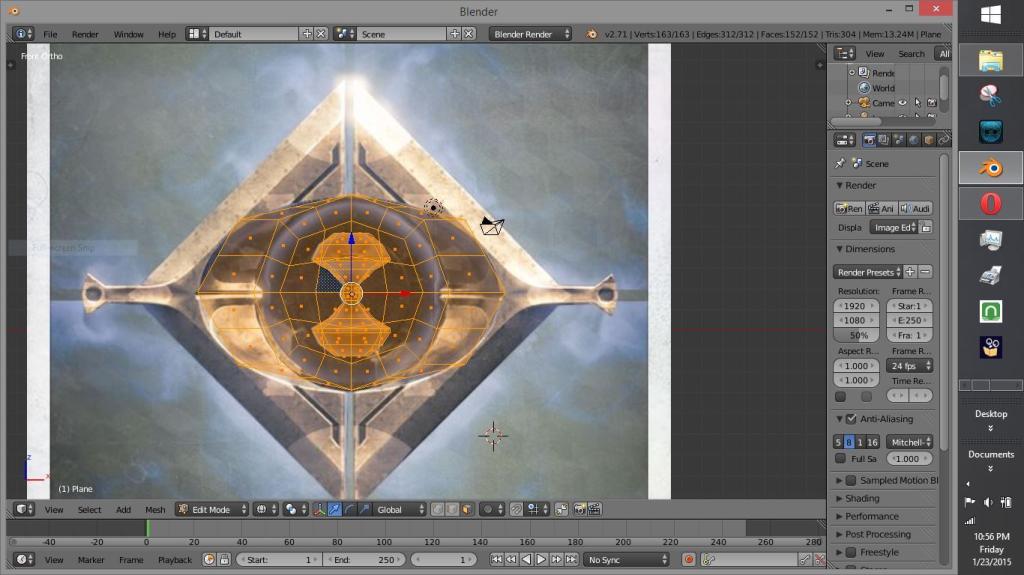Click the 50% resolution percentage slider

[x=857, y=336]
